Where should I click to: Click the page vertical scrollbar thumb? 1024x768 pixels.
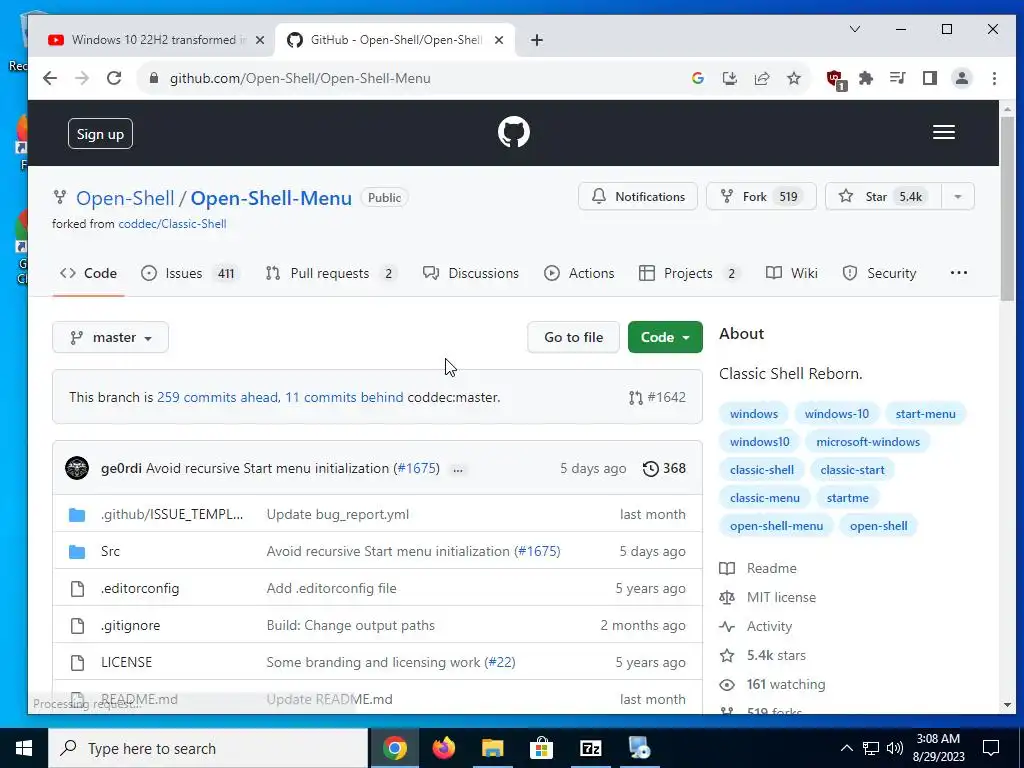[x=1007, y=209]
